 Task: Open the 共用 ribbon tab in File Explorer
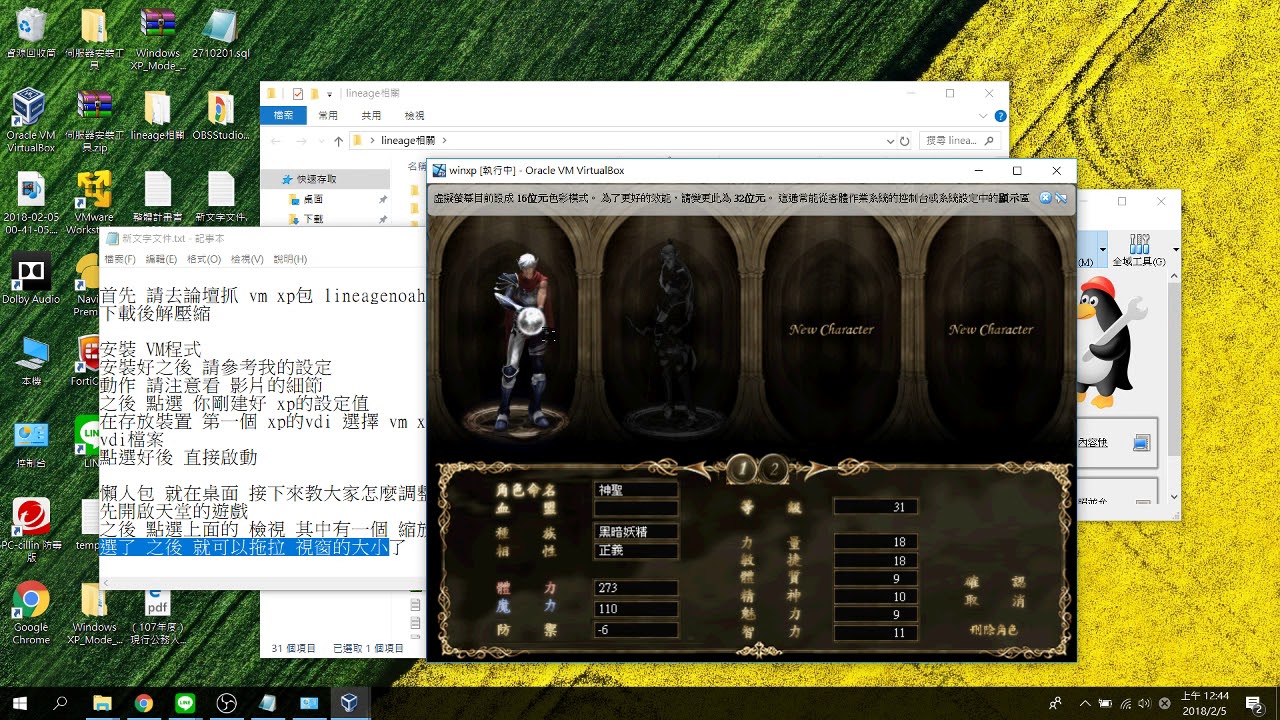[x=371, y=116]
